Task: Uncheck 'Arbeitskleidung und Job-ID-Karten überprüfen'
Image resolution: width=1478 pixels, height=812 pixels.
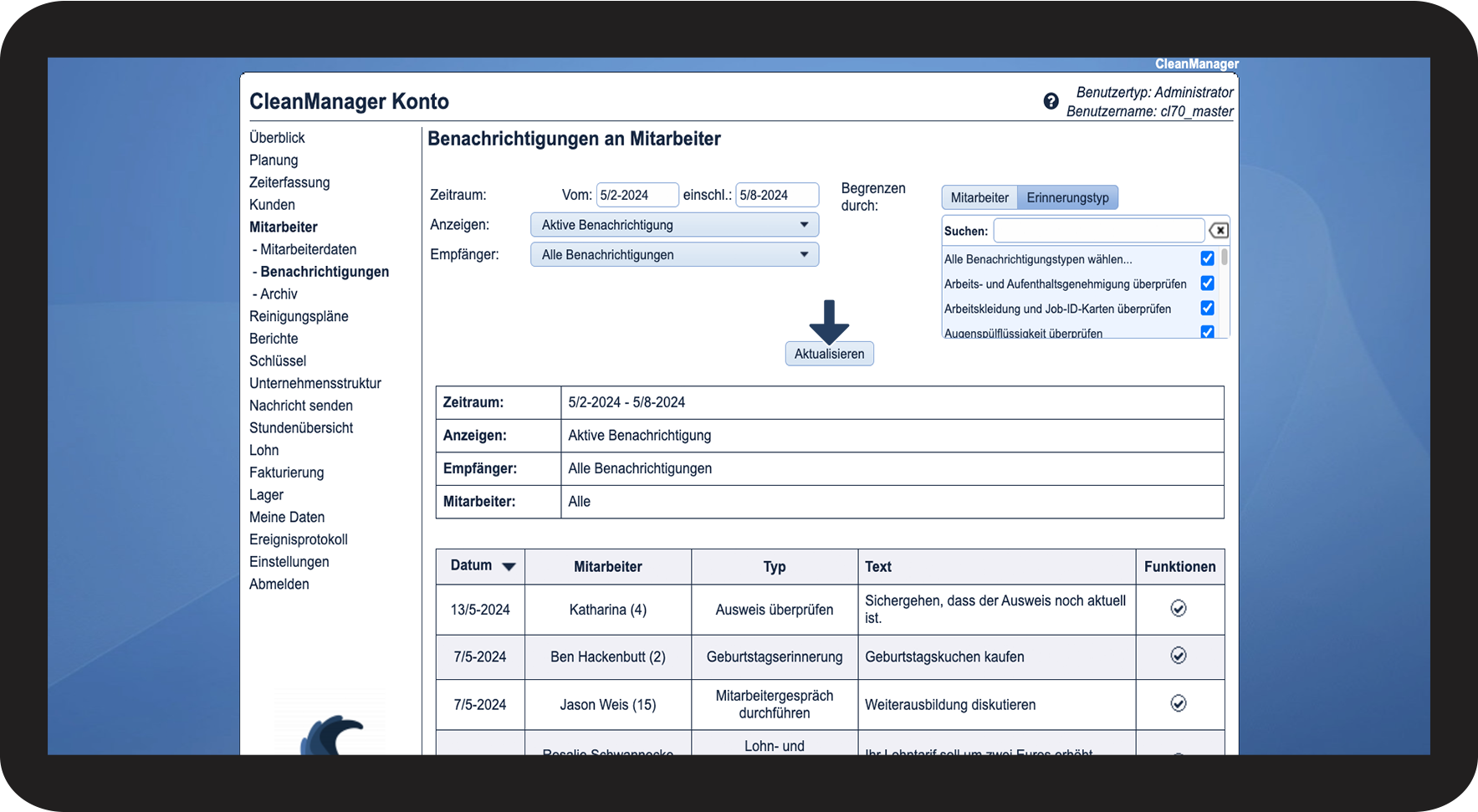Action: tap(1207, 308)
